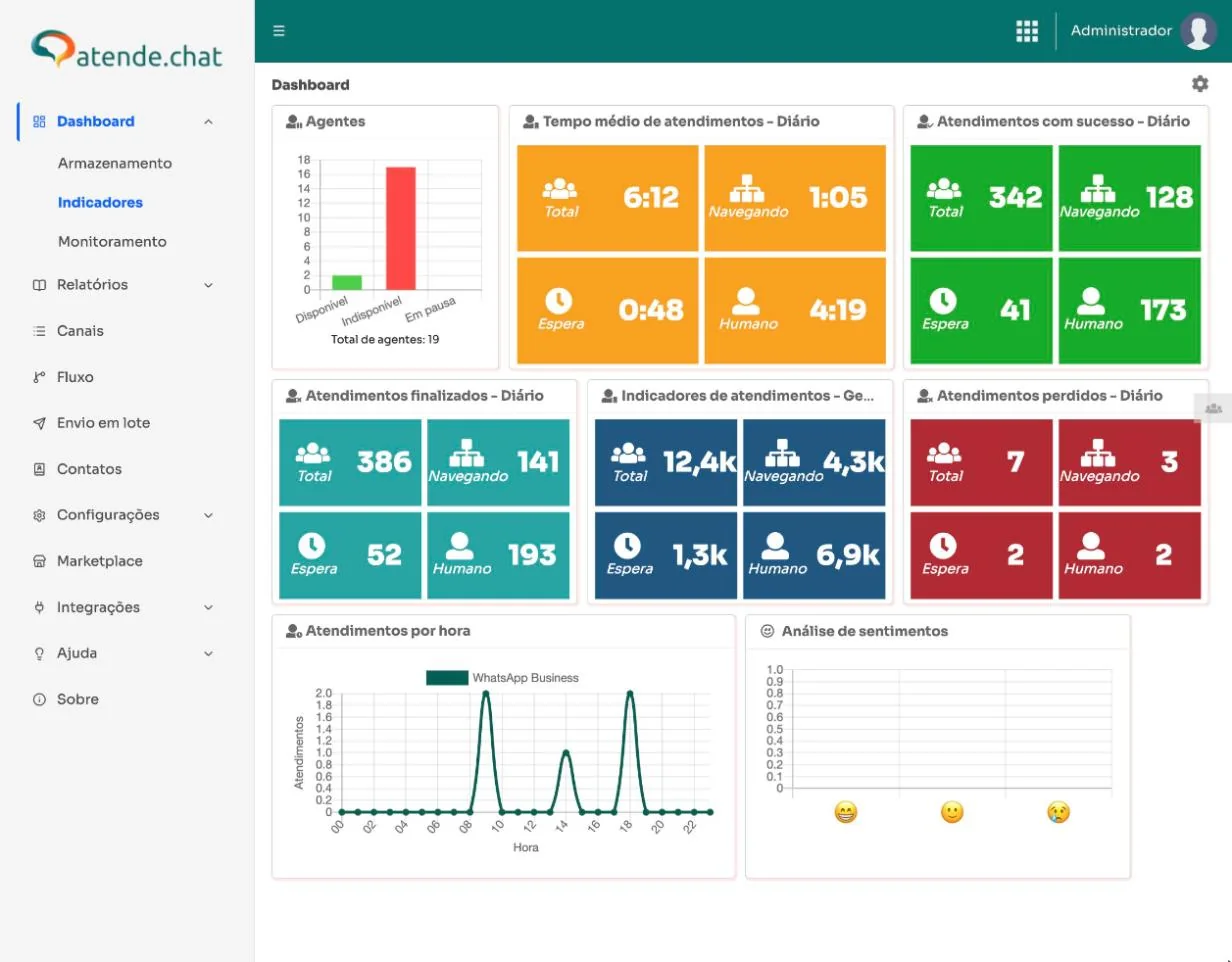1232x962 pixels.
Task: Click the Relatórios book icon
Action: tap(39, 285)
